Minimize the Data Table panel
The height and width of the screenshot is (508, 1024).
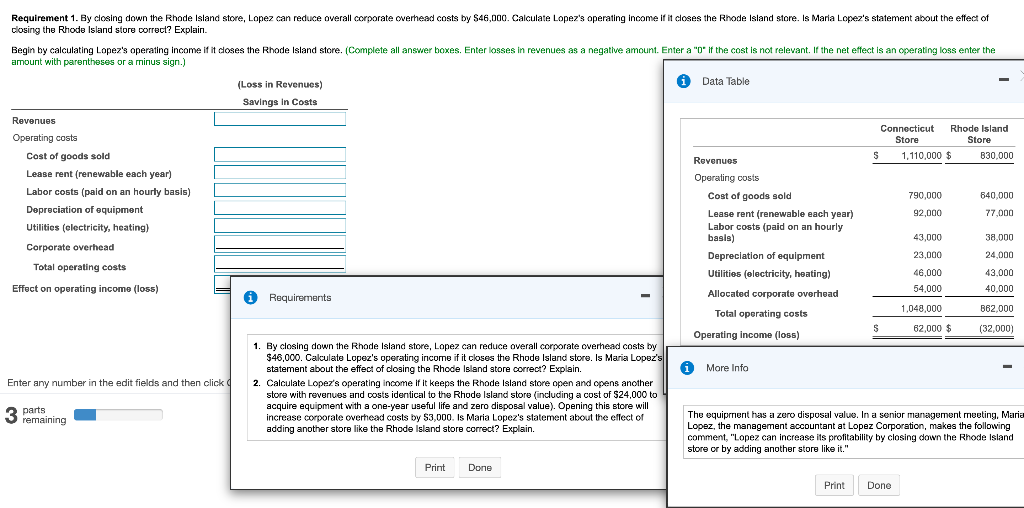point(1003,81)
